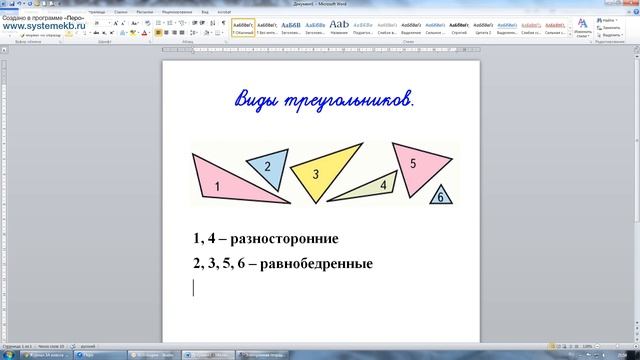
Task: Sort the selected text
Action: point(213,23)
